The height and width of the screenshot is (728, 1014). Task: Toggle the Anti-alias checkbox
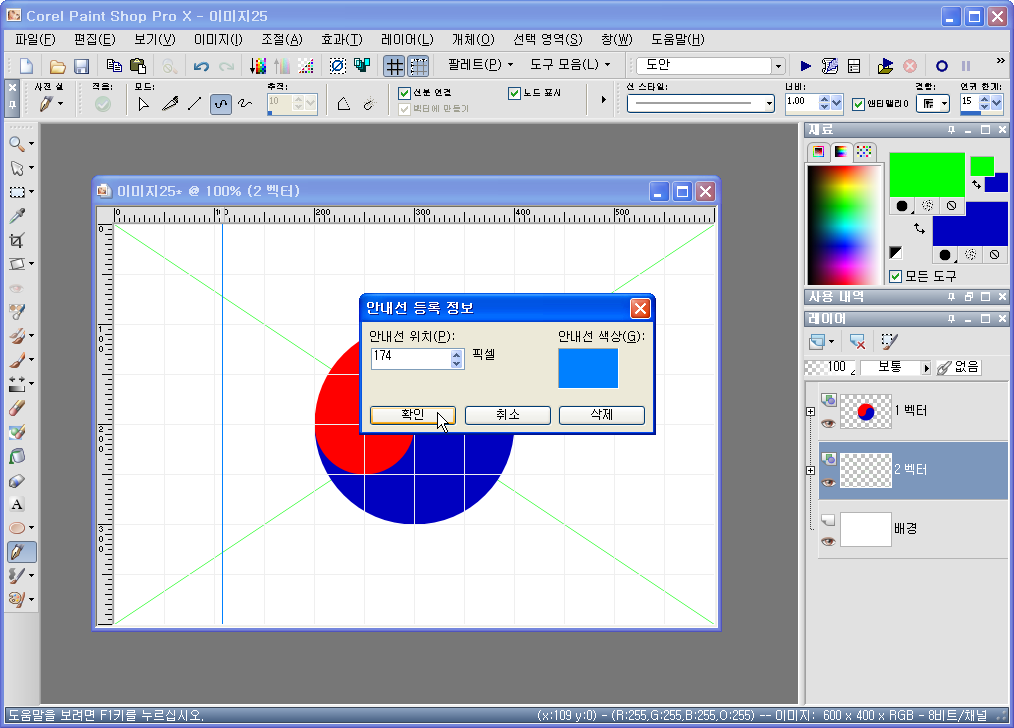[859, 104]
